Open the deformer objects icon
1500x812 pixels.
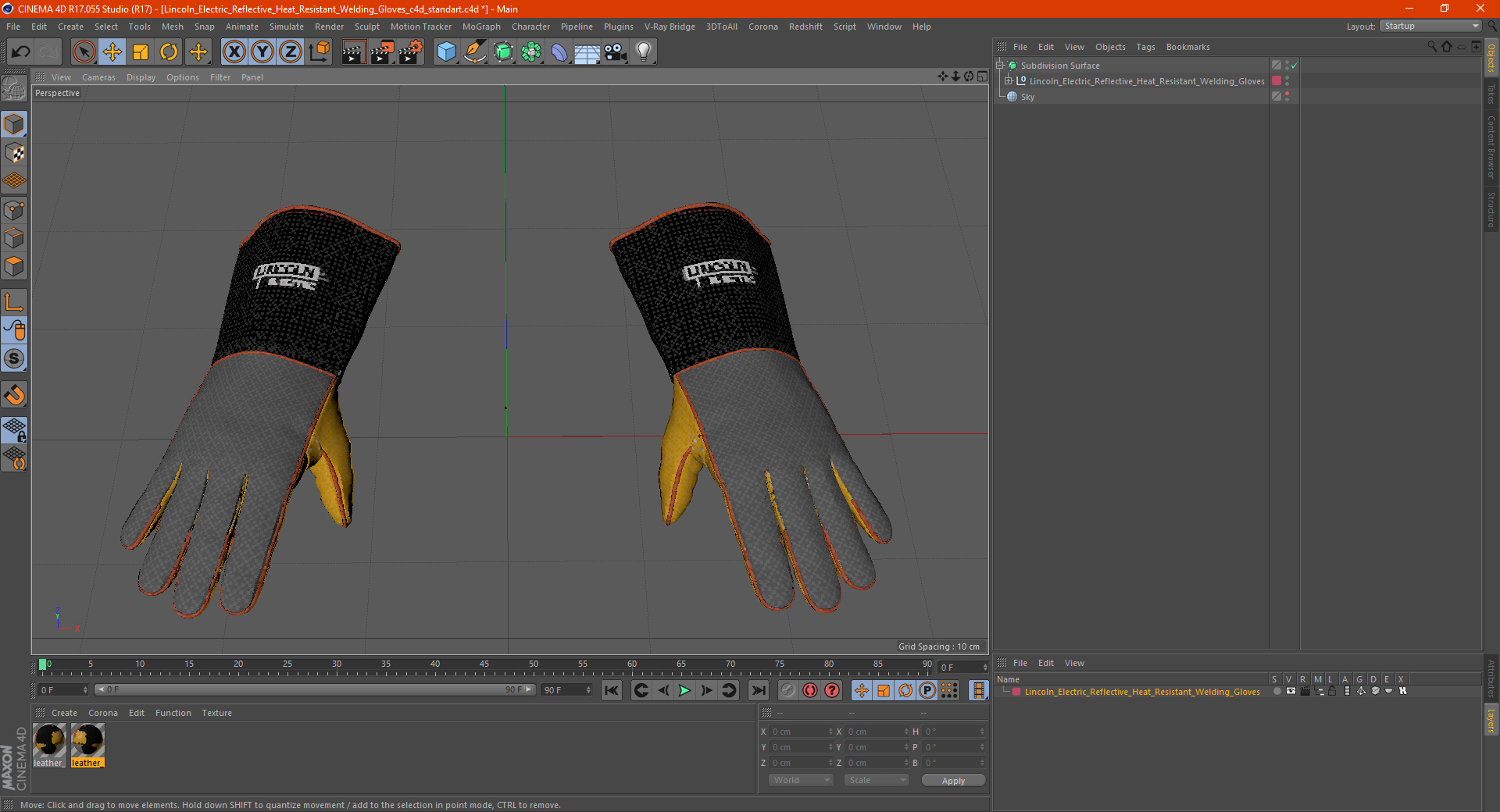point(559,52)
